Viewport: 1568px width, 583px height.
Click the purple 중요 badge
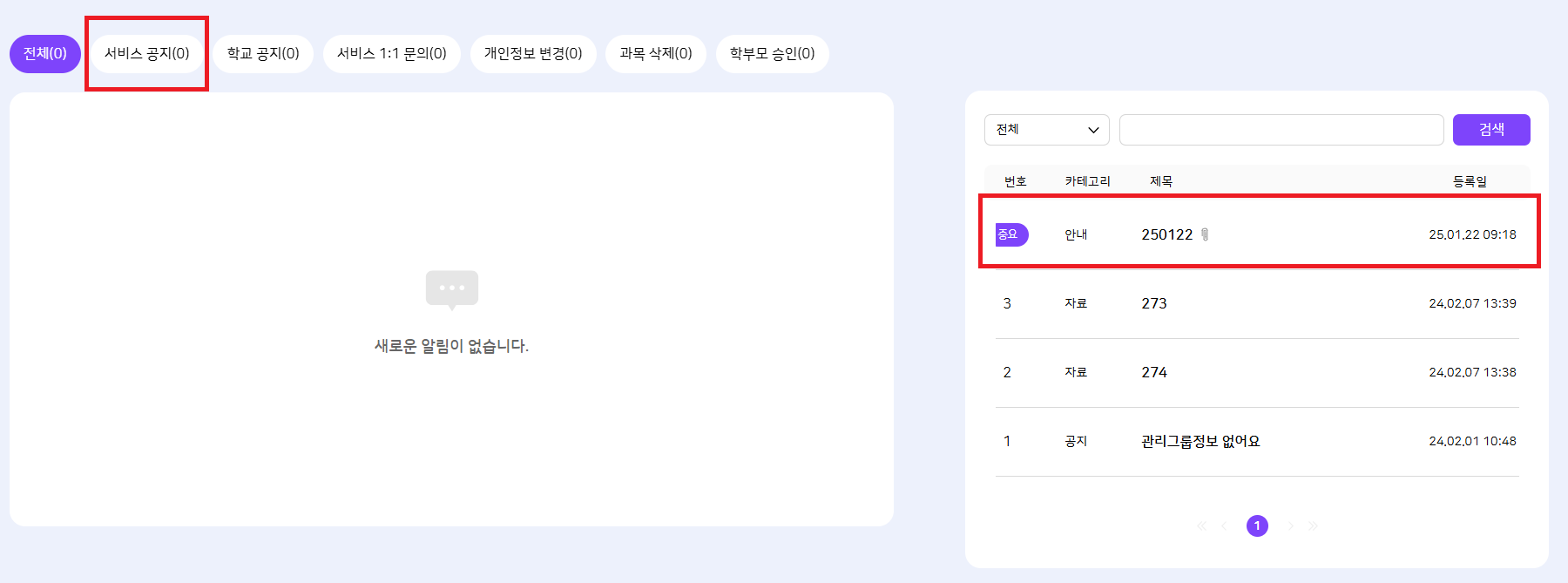1010,234
